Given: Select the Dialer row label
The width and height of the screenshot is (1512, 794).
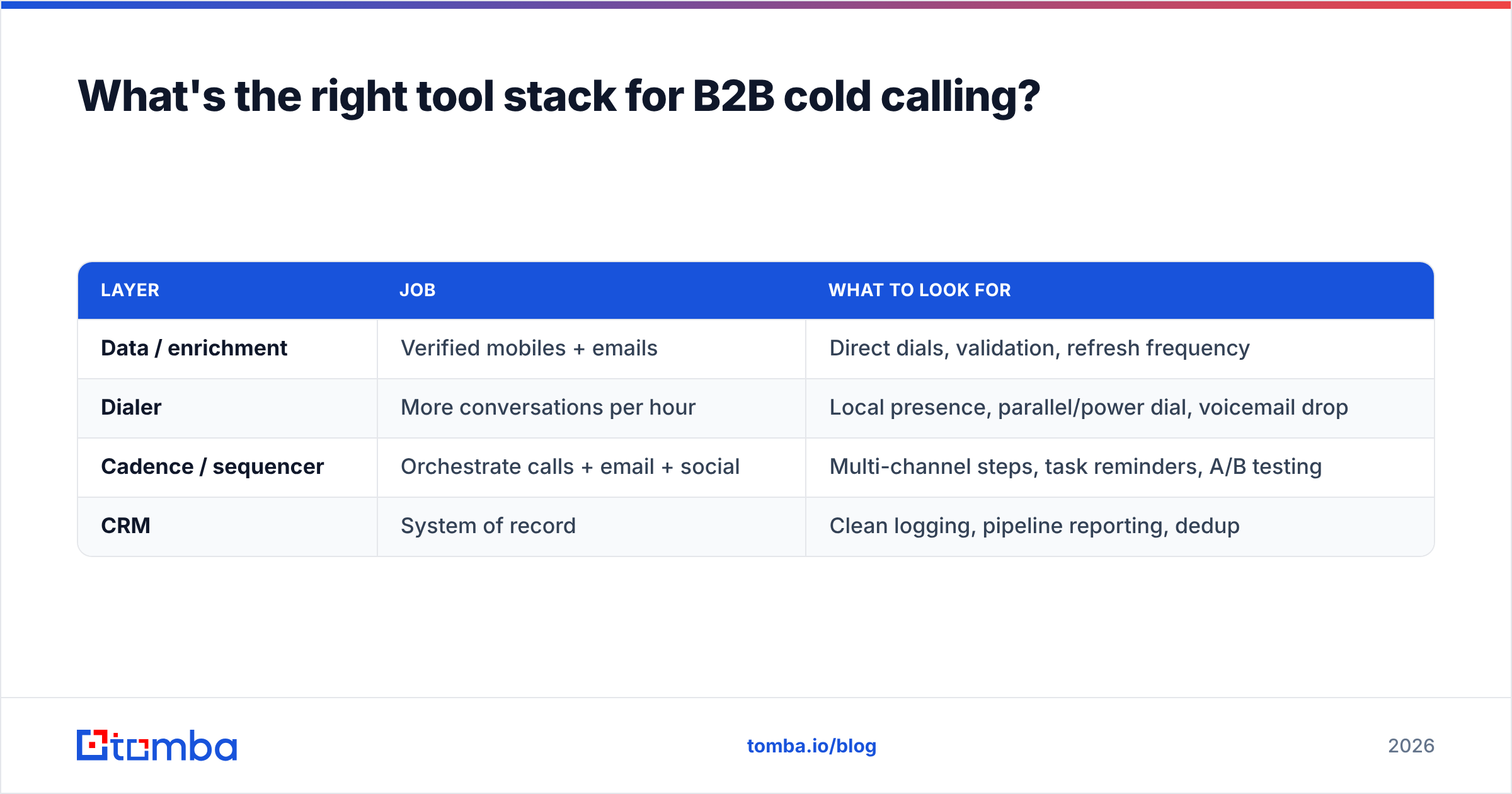Looking at the screenshot, I should 131,407.
